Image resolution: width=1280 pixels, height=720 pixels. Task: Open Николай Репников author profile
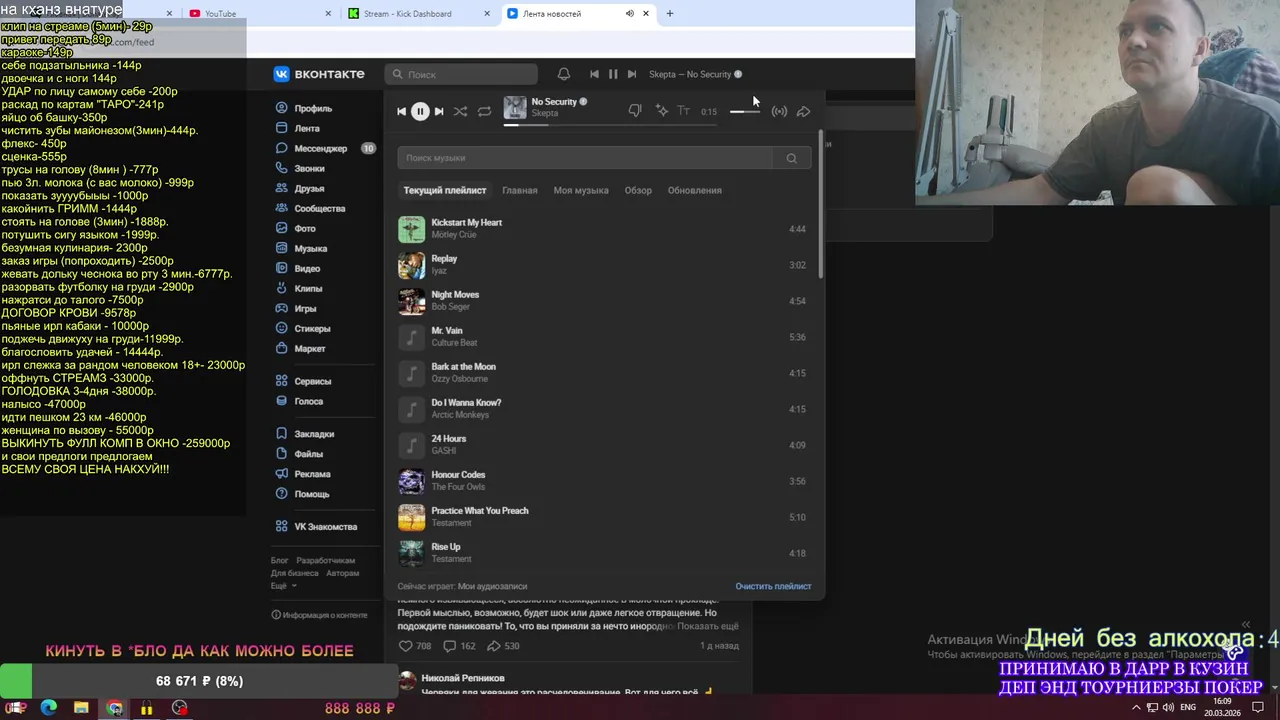(463, 678)
